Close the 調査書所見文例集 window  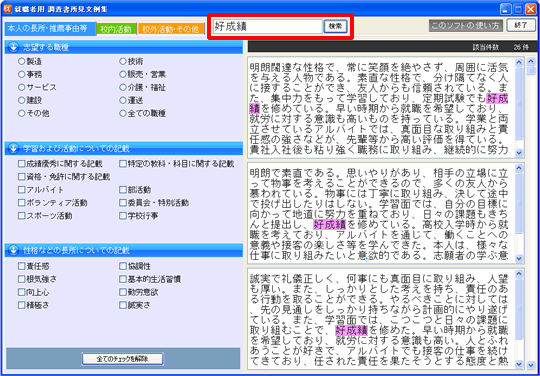click(x=530, y=9)
